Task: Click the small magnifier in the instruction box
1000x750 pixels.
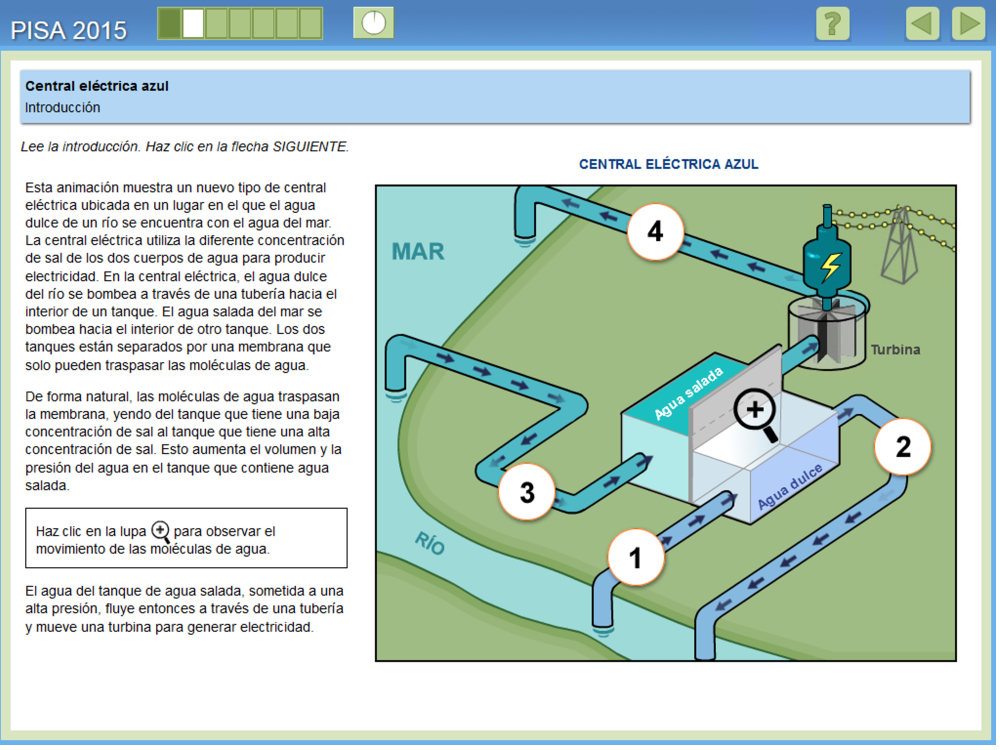Action: (x=160, y=530)
